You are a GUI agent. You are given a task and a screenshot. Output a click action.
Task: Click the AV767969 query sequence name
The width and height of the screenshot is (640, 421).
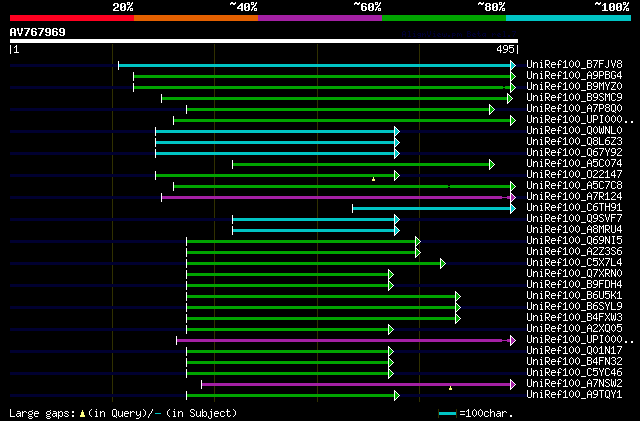[38, 32]
